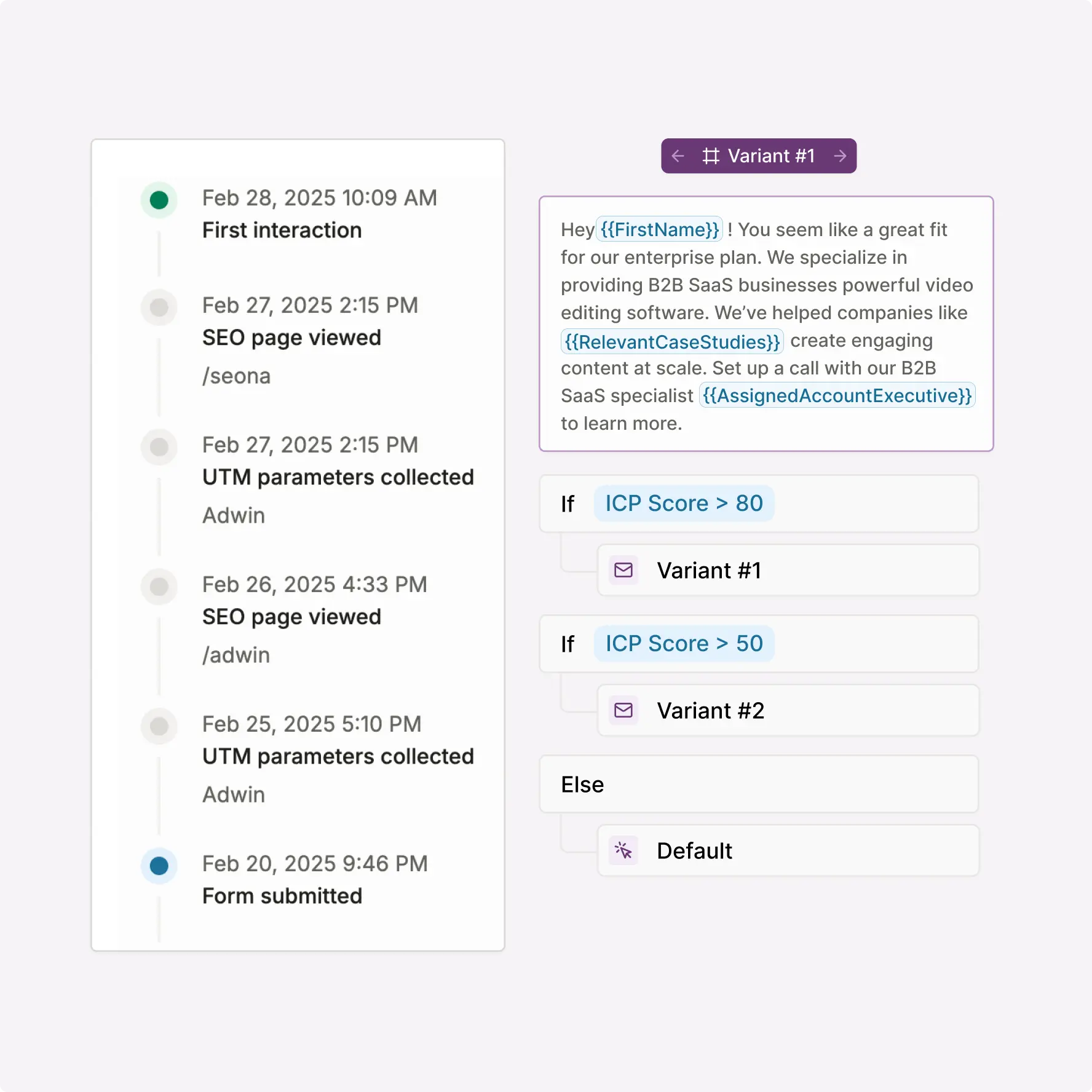Click the envelope icon for Variant #2
The height and width of the screenshot is (1092, 1092).
coord(623,710)
